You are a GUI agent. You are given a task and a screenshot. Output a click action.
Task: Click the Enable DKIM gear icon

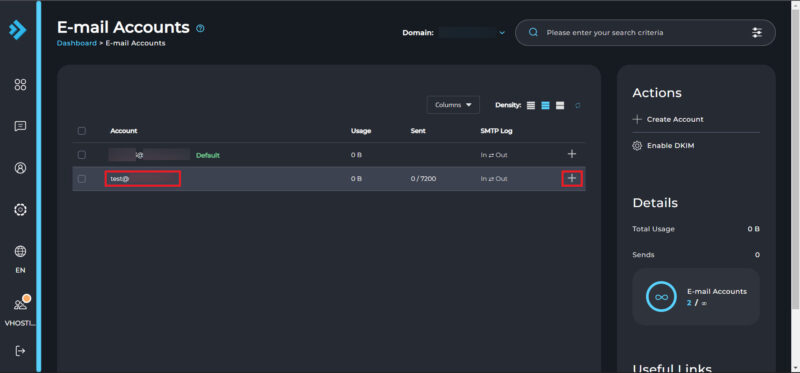637,146
